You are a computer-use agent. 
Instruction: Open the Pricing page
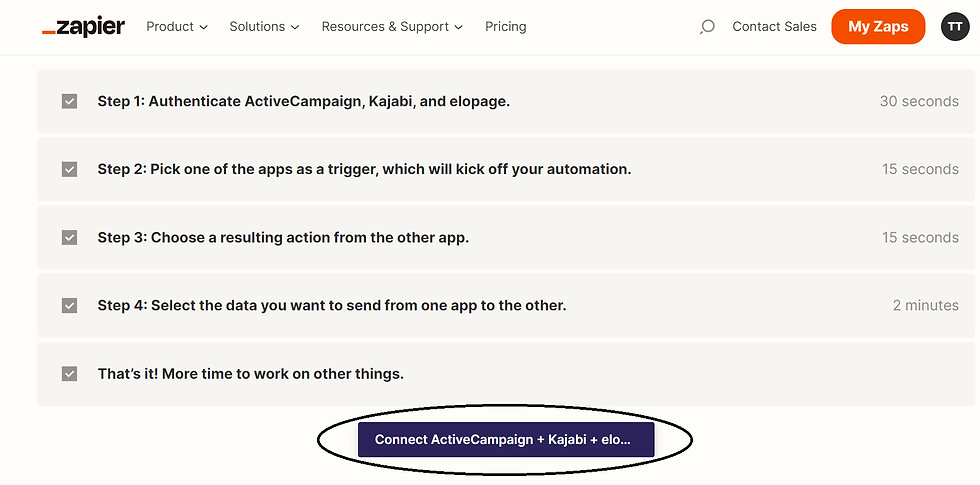pos(506,27)
